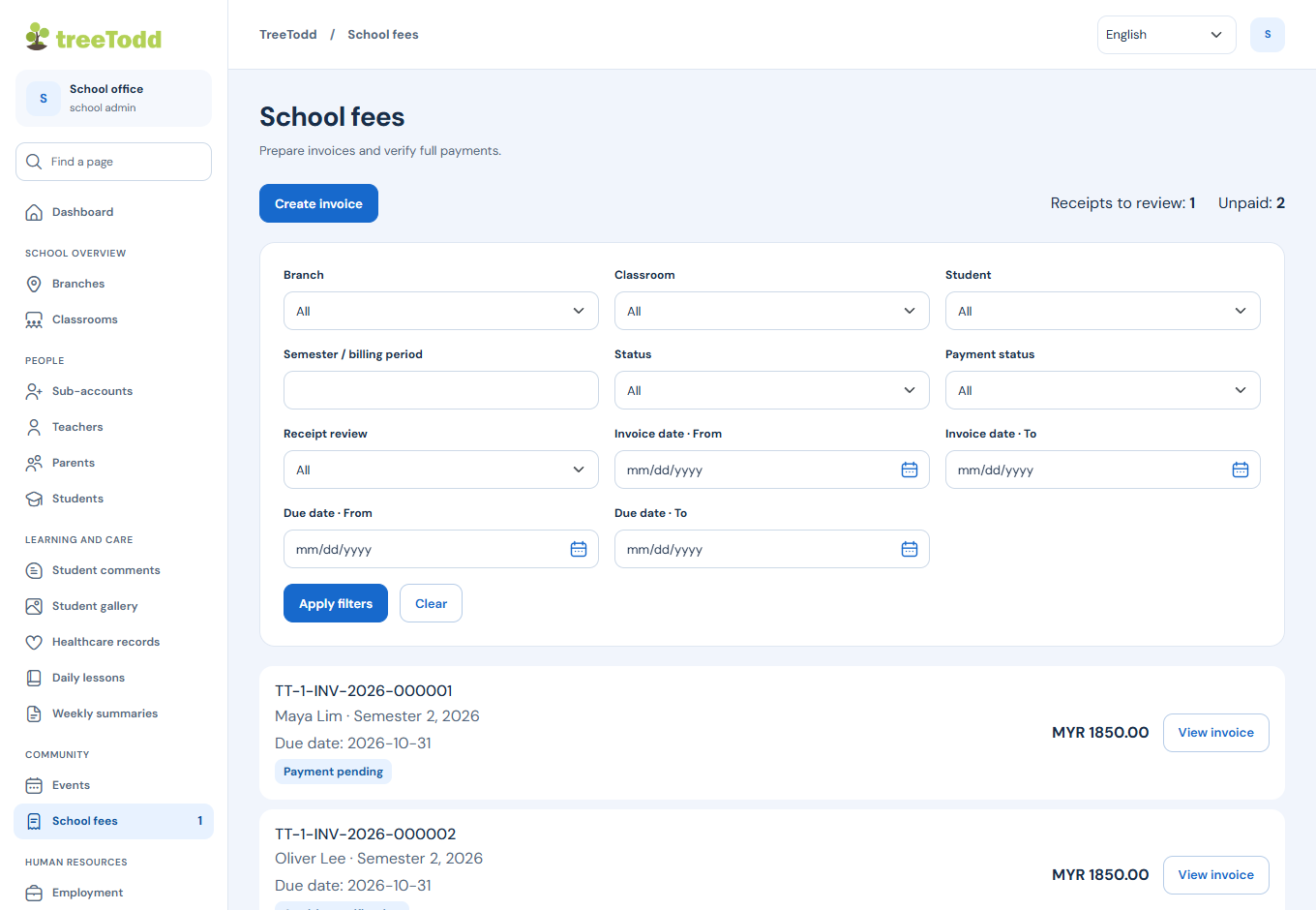Open calendar picker for Due date From
Screen dimensions: 1316x910
pos(579,549)
